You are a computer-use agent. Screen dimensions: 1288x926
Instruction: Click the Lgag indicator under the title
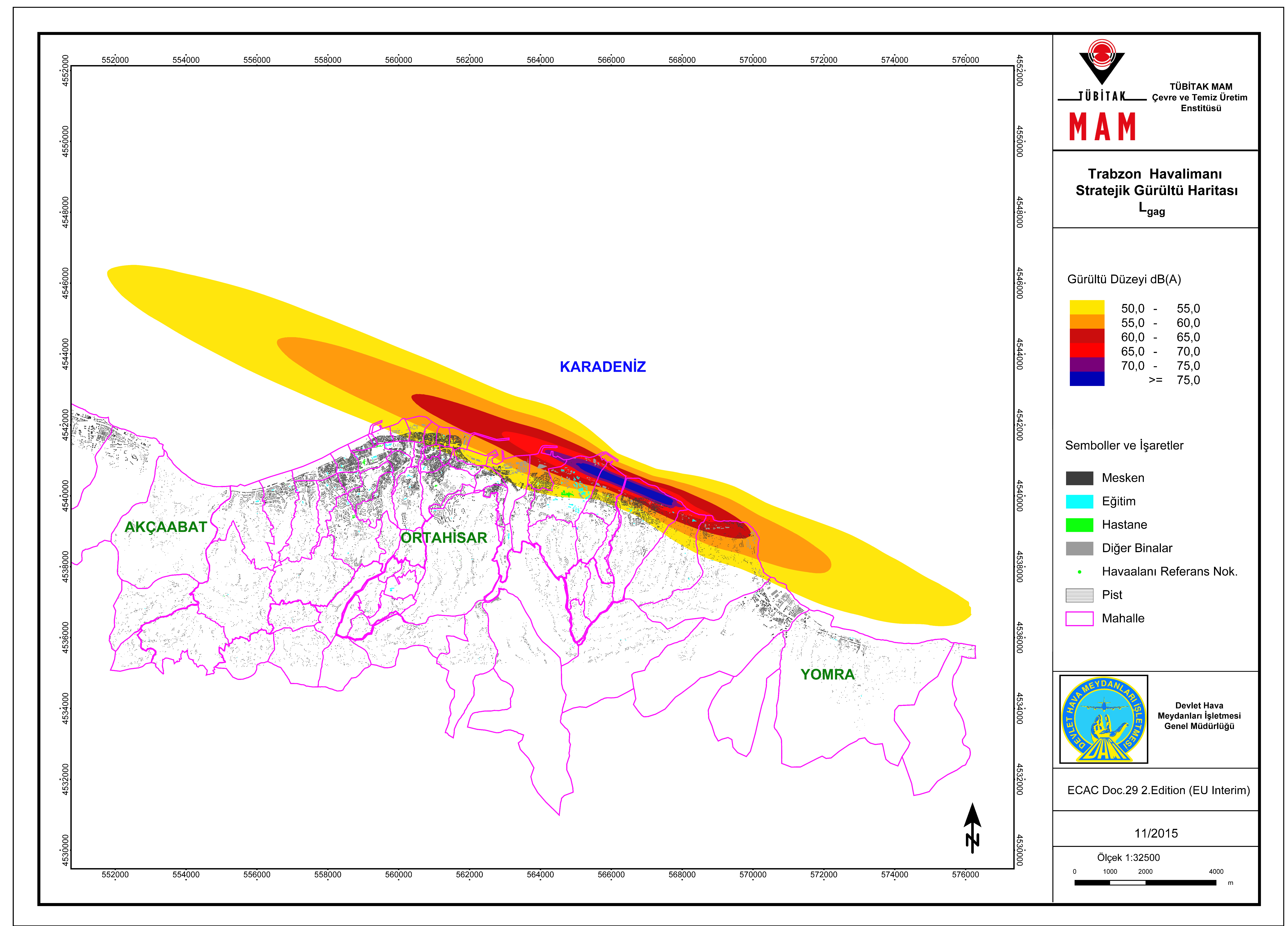pyautogui.click(x=1152, y=209)
